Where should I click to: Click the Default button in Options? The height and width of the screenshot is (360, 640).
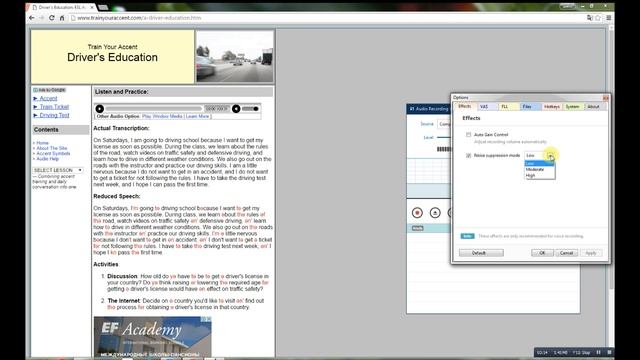pos(481,253)
